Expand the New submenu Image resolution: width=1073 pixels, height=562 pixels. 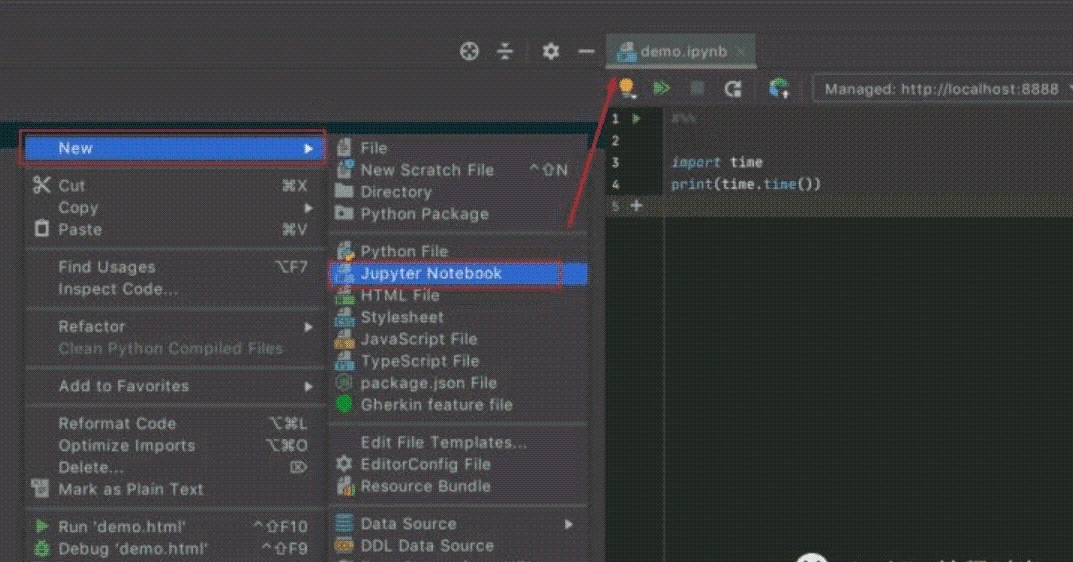point(174,148)
